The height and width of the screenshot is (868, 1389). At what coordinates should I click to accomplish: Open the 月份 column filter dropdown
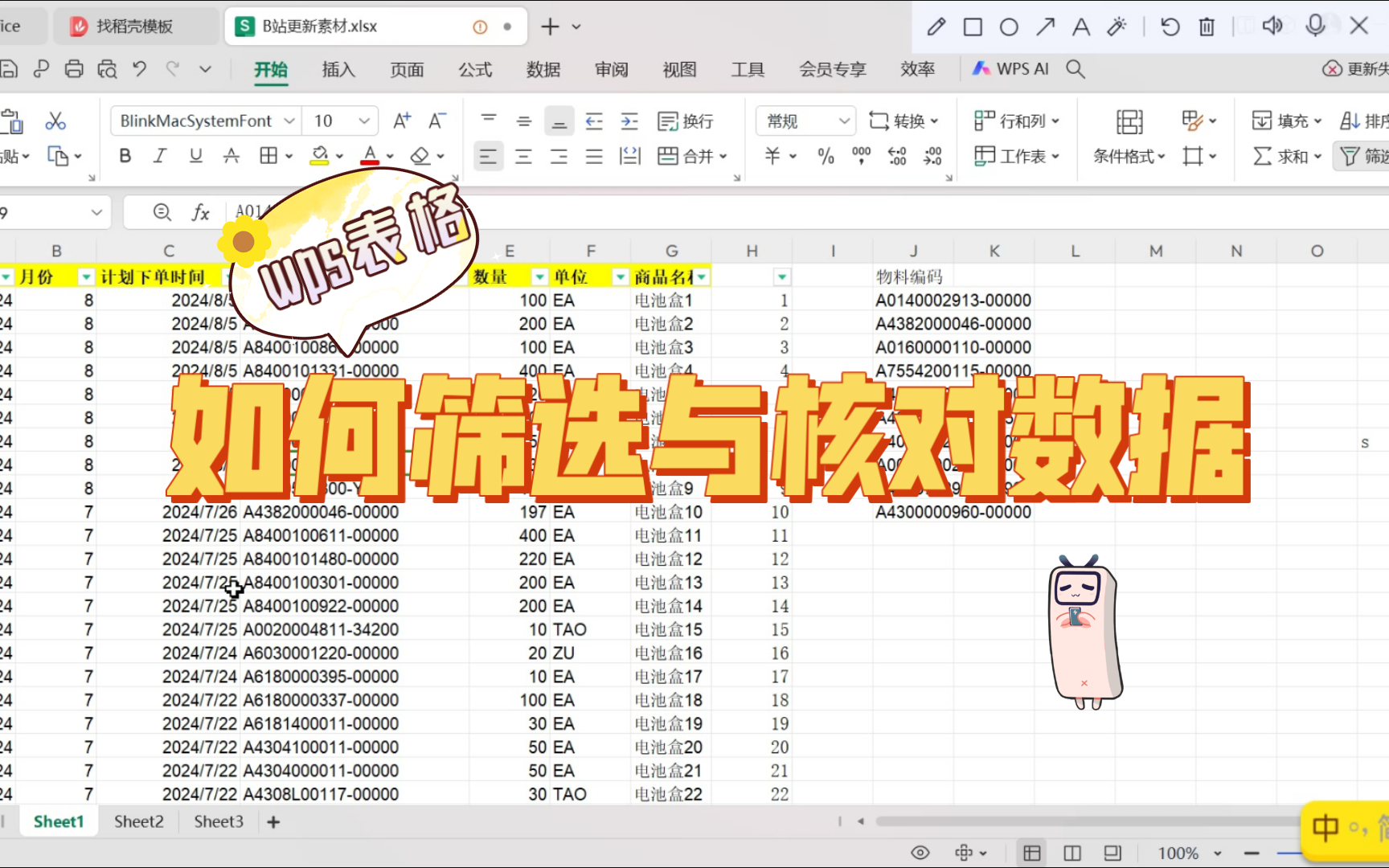pos(86,276)
